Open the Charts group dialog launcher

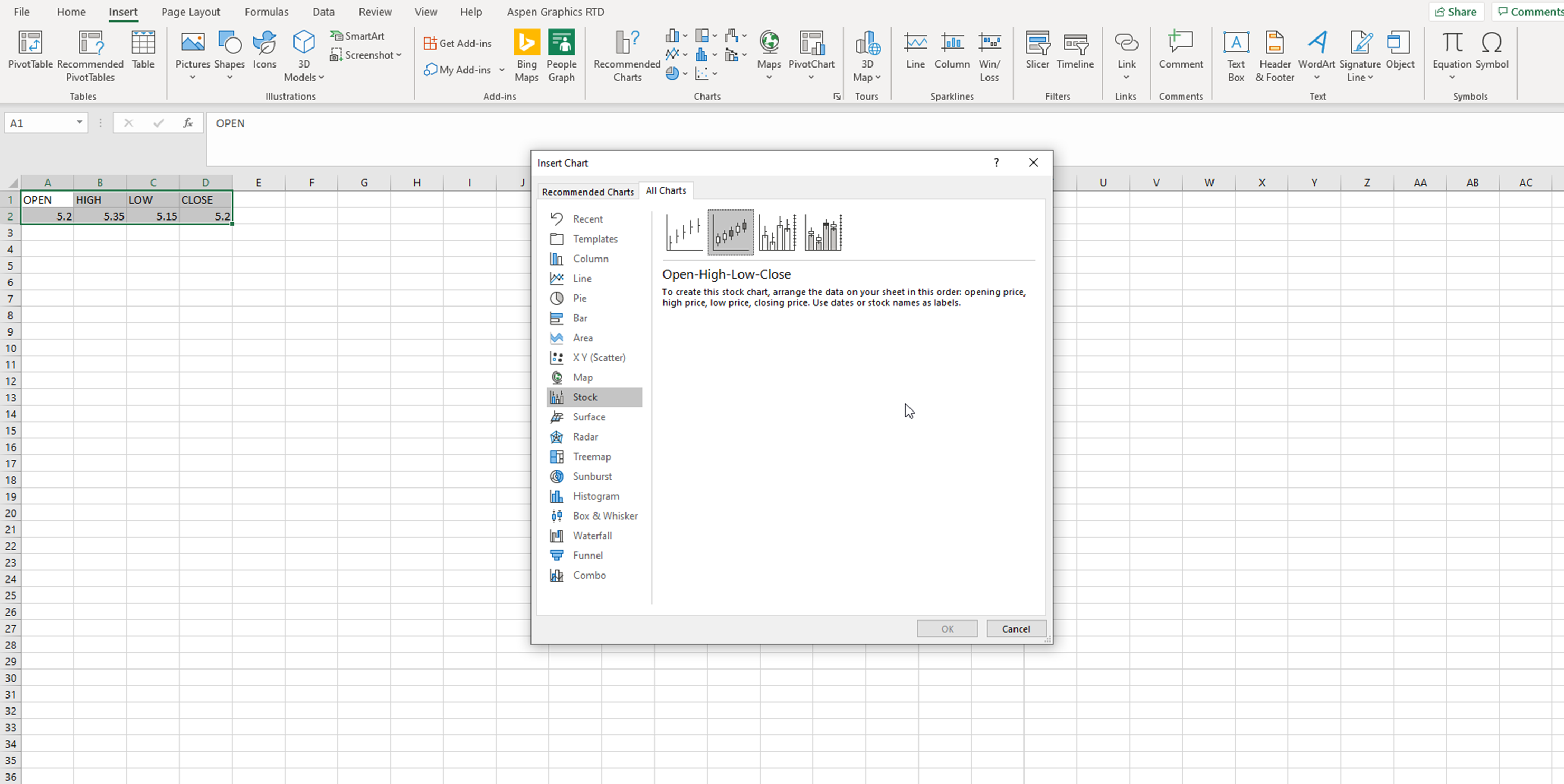tap(837, 97)
